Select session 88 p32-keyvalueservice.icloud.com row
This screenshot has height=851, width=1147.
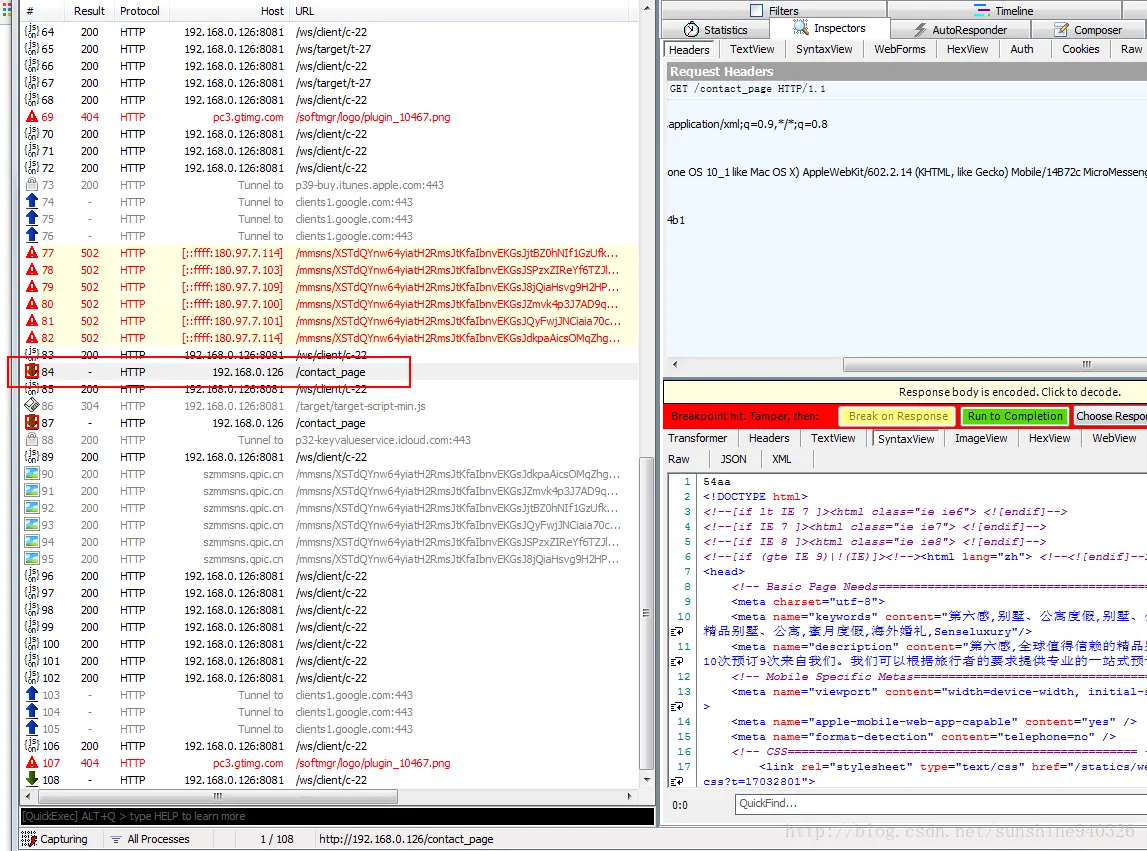329,440
